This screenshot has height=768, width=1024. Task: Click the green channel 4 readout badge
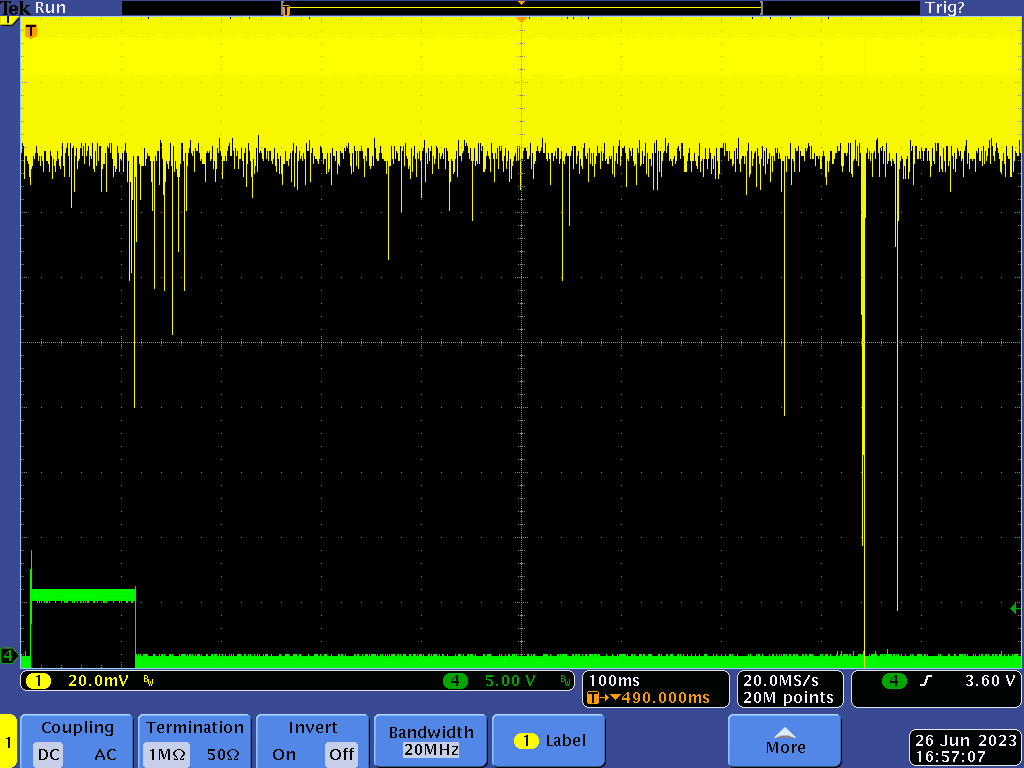458,681
